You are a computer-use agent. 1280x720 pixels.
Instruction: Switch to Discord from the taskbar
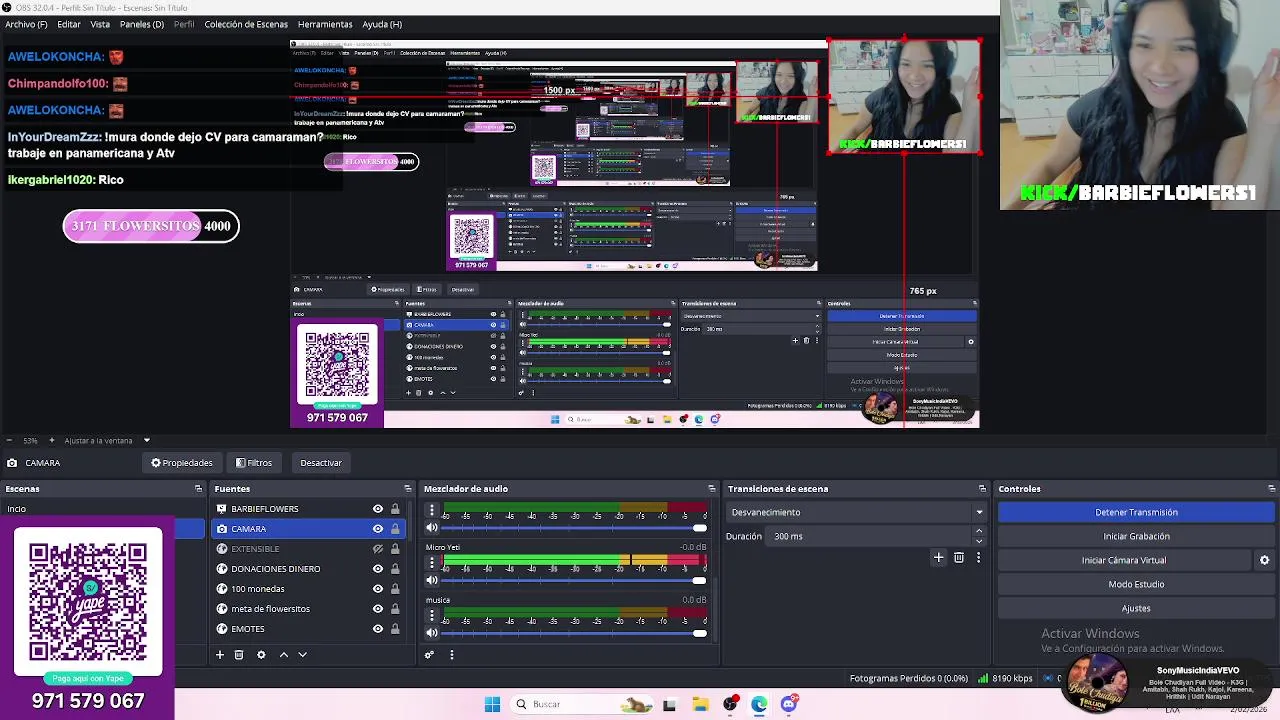tap(789, 705)
